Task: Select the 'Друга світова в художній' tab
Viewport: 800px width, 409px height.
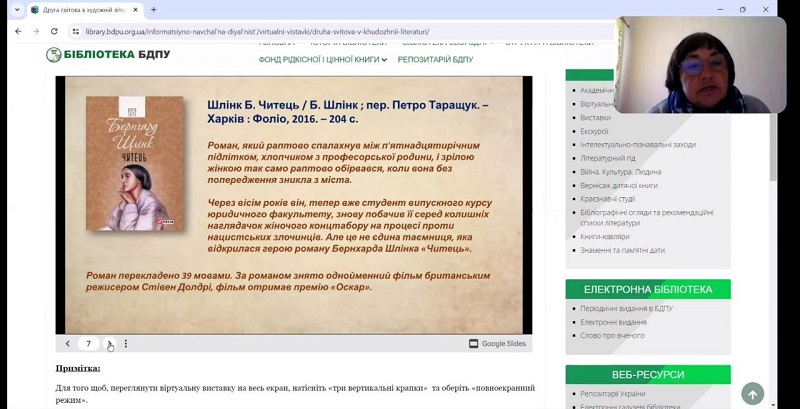Action: 85,10
